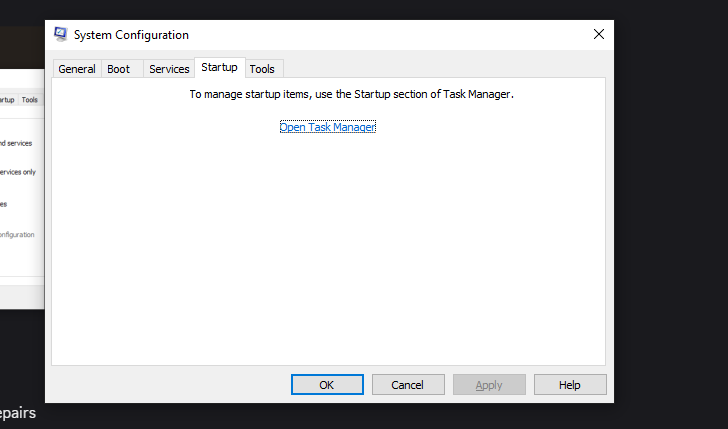Open the Boot tab
The image size is (728, 429).
point(119,69)
